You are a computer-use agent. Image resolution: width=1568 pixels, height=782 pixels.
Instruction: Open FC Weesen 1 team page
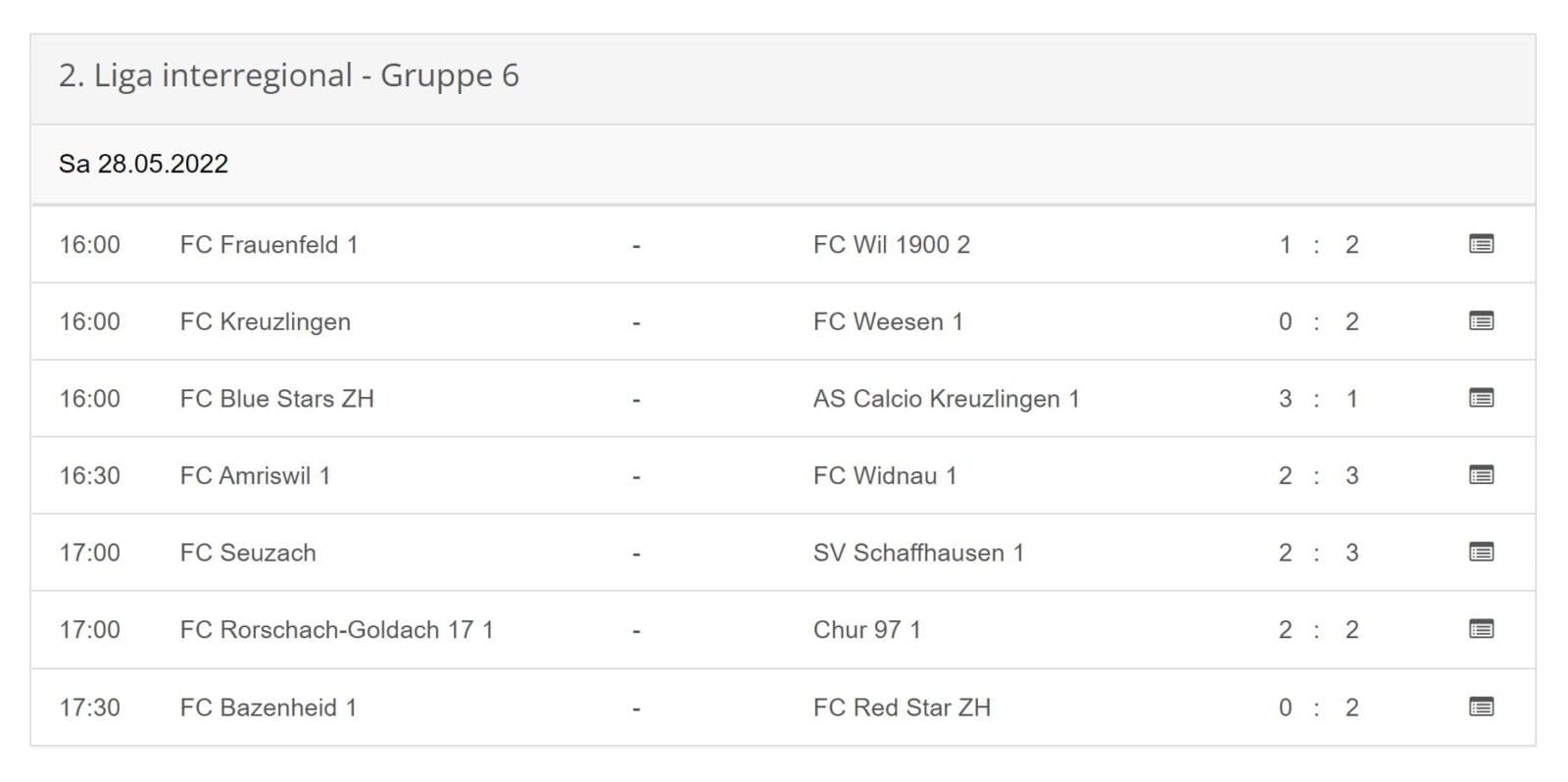click(x=888, y=321)
